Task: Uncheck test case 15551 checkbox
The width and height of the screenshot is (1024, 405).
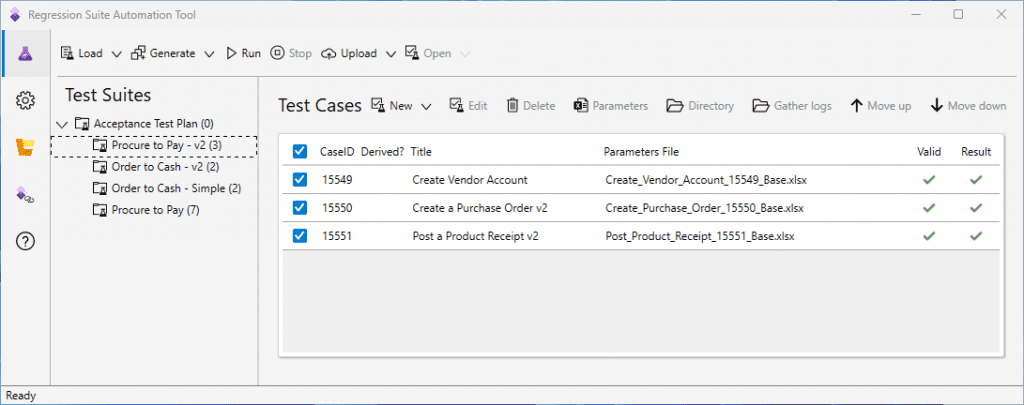Action: (x=300, y=236)
